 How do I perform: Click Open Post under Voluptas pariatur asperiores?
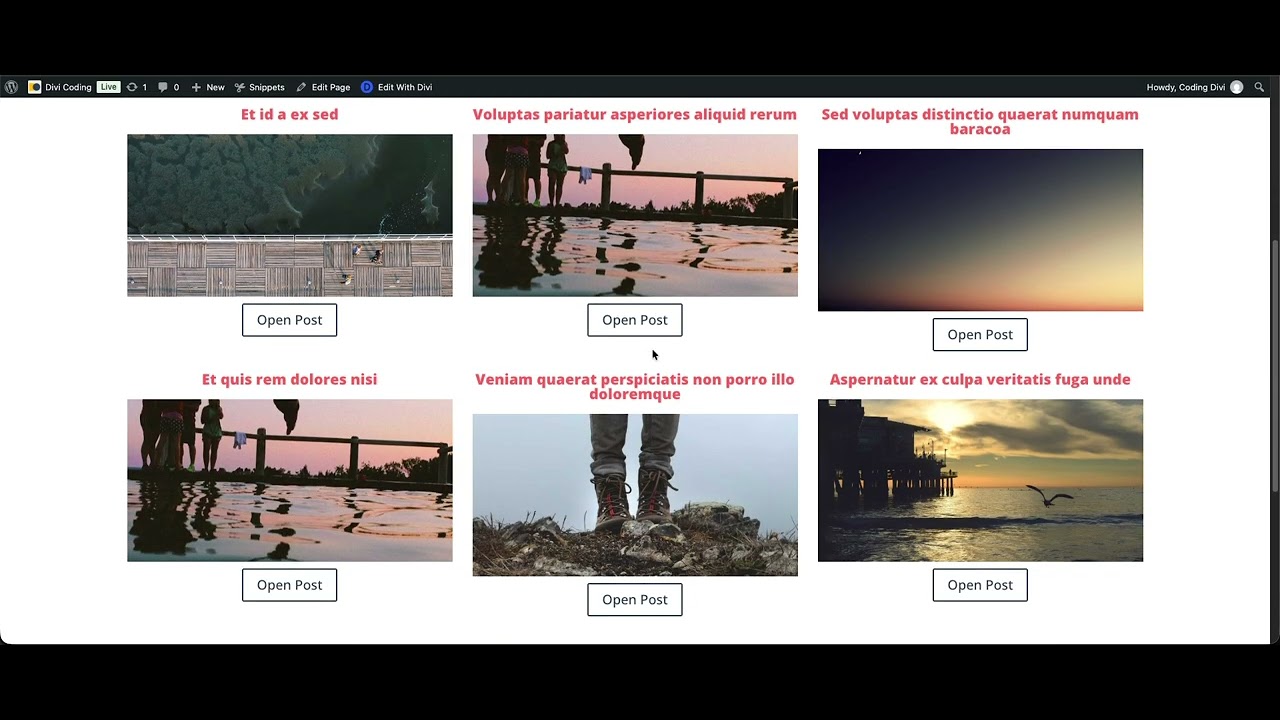[635, 320]
